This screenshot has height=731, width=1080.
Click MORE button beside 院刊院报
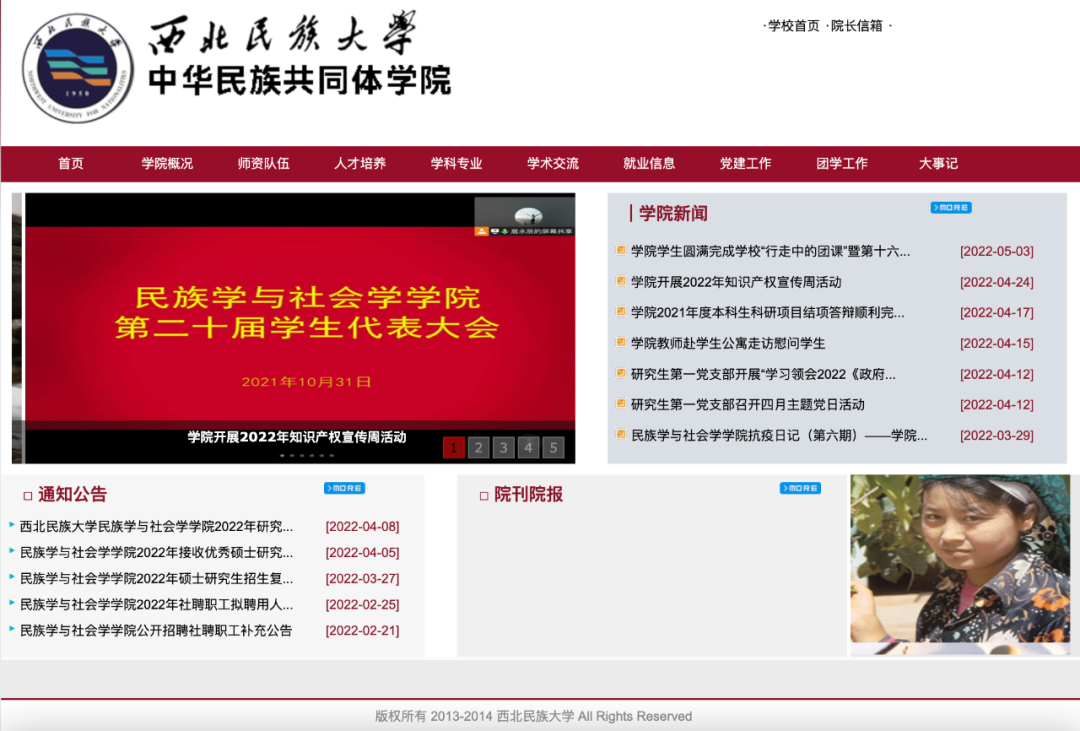click(x=800, y=488)
